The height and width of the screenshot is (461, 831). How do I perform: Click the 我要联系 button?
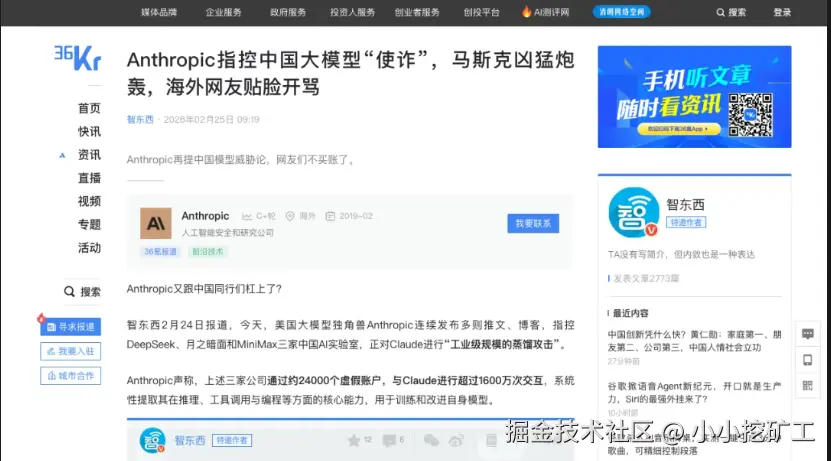(533, 223)
